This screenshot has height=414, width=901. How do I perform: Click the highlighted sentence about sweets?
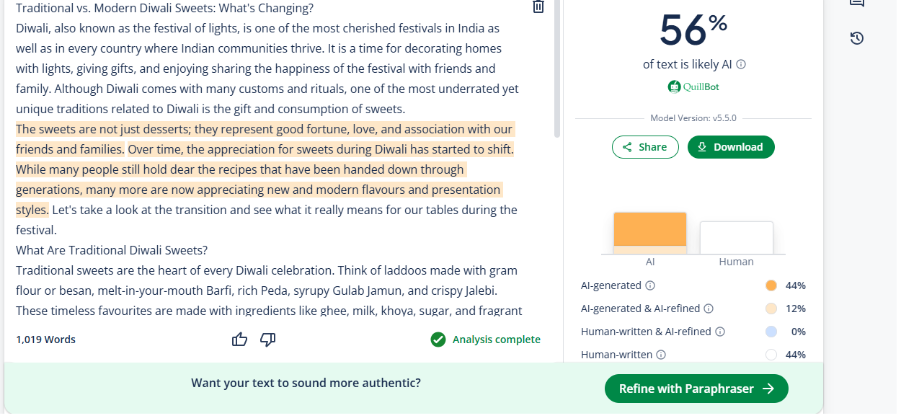pyautogui.click(x=264, y=139)
